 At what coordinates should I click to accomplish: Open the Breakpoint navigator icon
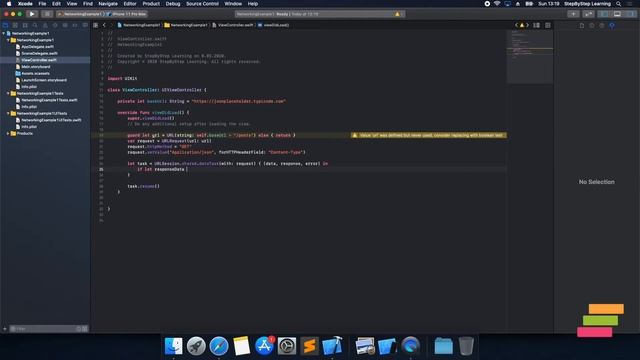75,25
